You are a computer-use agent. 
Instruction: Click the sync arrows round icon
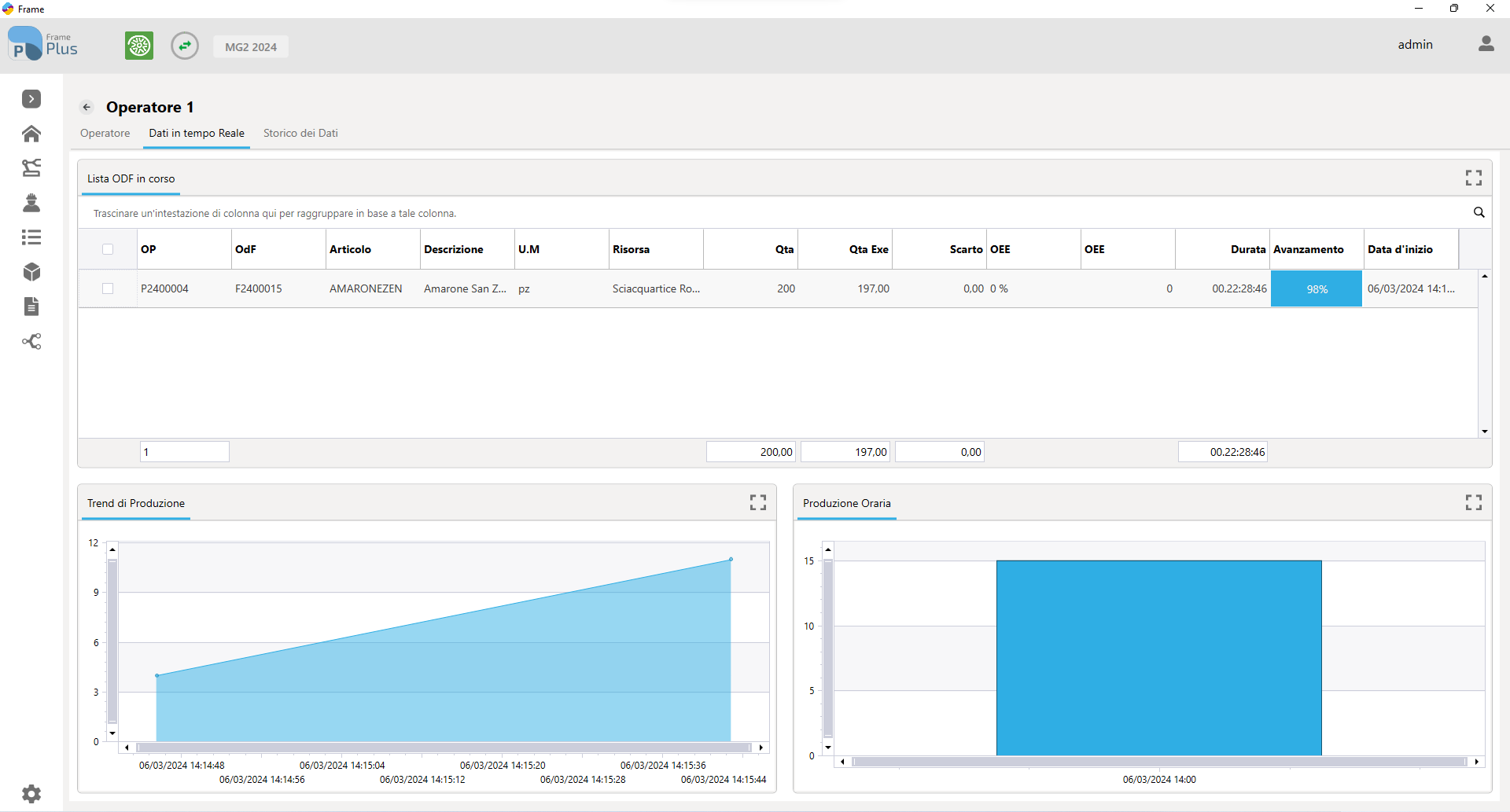pos(185,46)
